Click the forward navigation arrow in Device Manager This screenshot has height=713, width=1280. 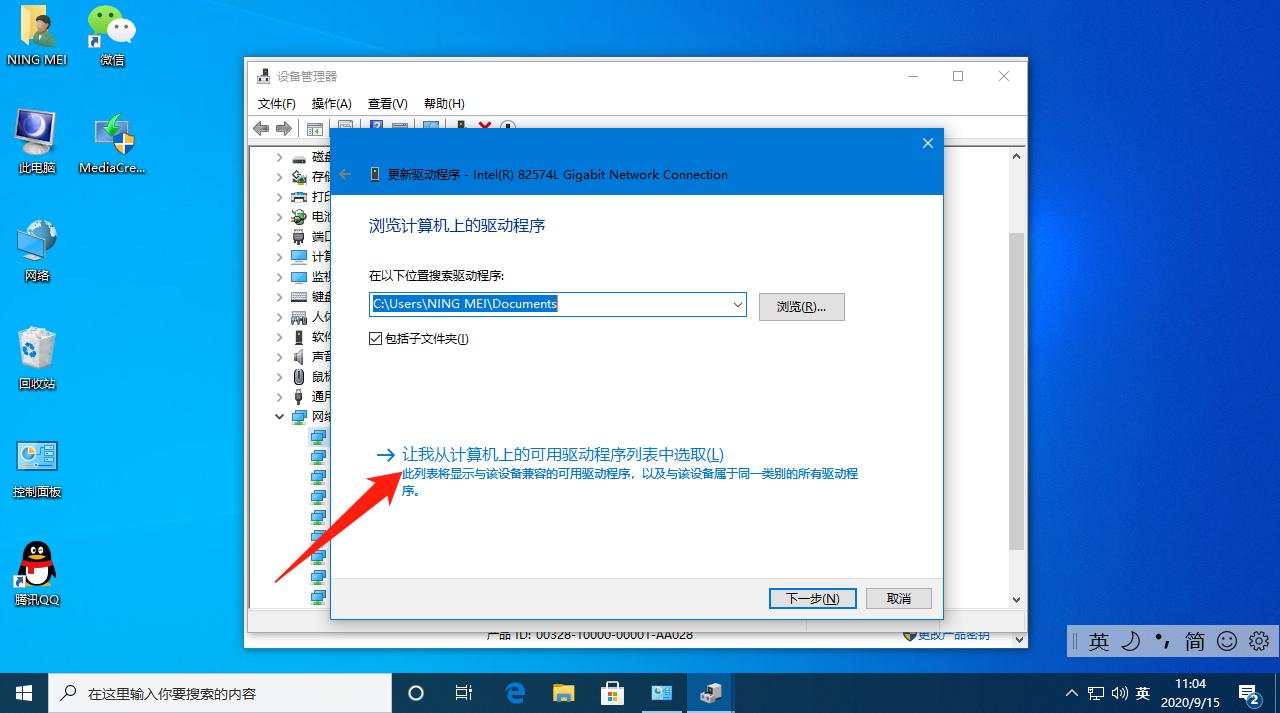pyautogui.click(x=284, y=128)
